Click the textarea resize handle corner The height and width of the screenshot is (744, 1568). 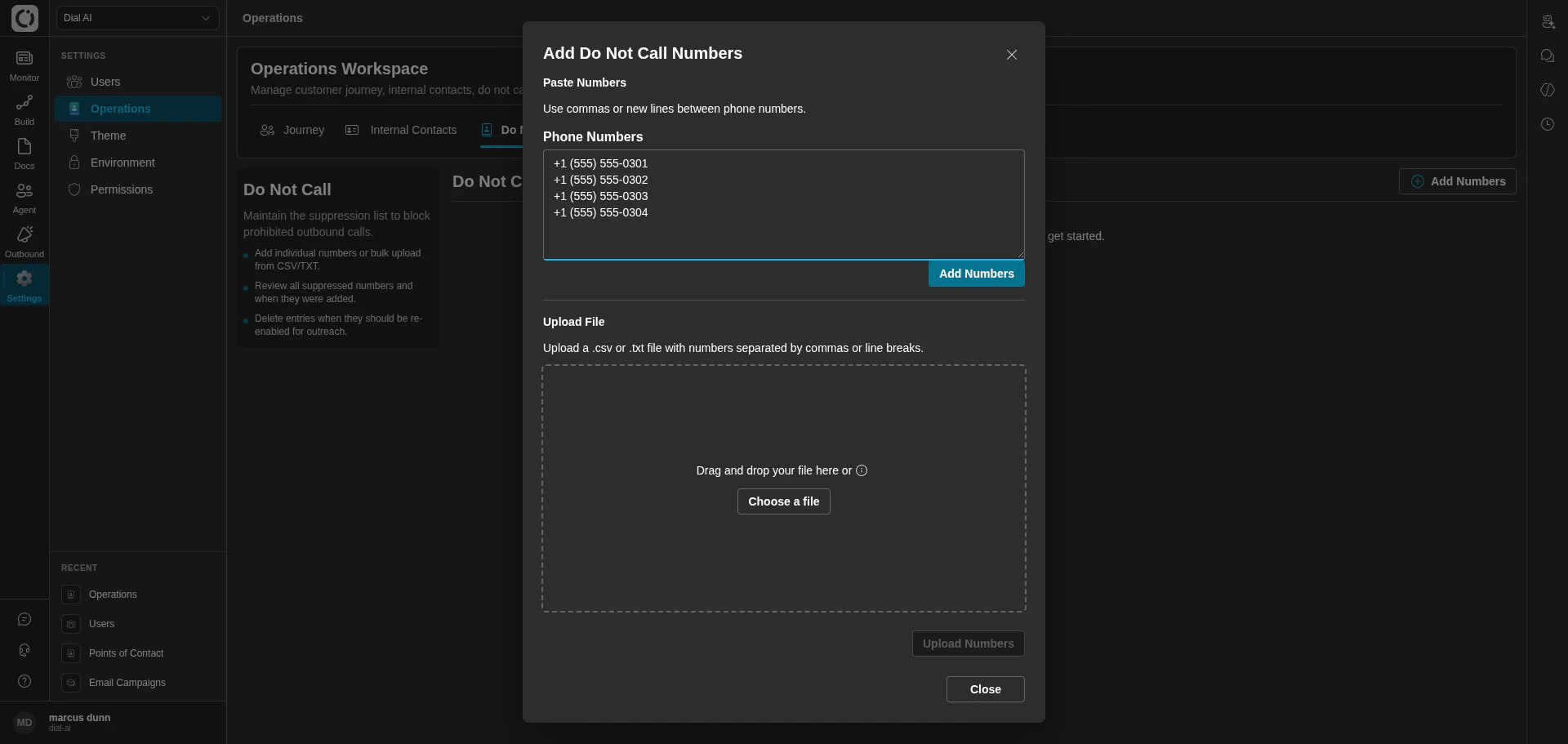click(x=1019, y=254)
